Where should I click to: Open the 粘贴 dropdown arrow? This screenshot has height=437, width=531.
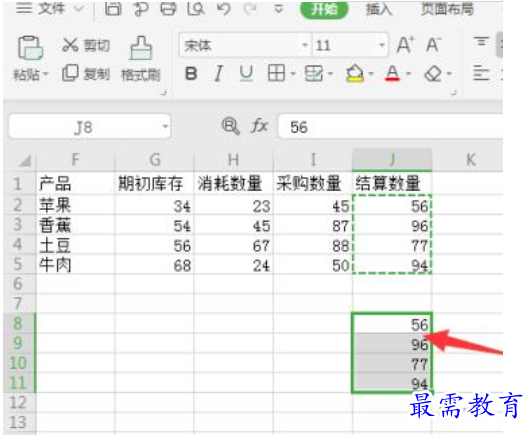(x=45, y=74)
